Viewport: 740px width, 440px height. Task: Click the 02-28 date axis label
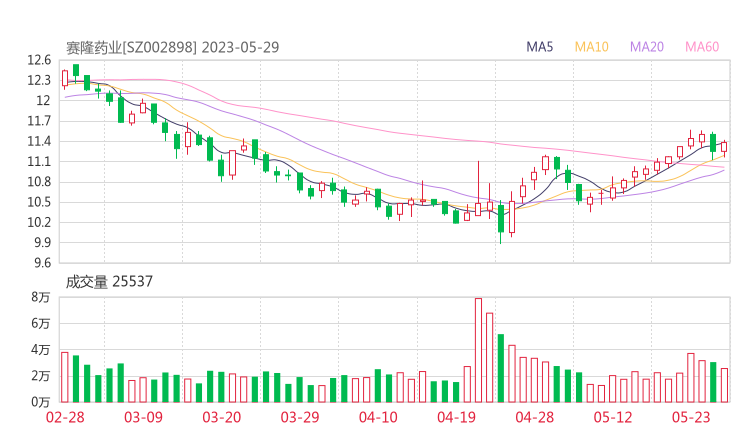[65, 417]
